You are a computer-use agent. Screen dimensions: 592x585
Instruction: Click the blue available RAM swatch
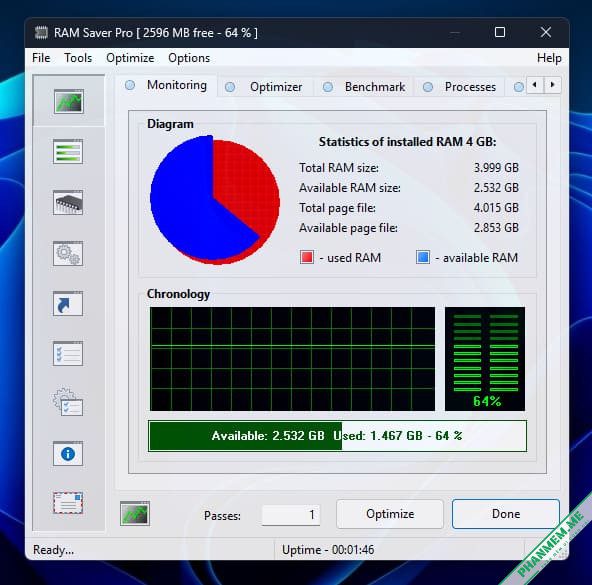coord(423,257)
